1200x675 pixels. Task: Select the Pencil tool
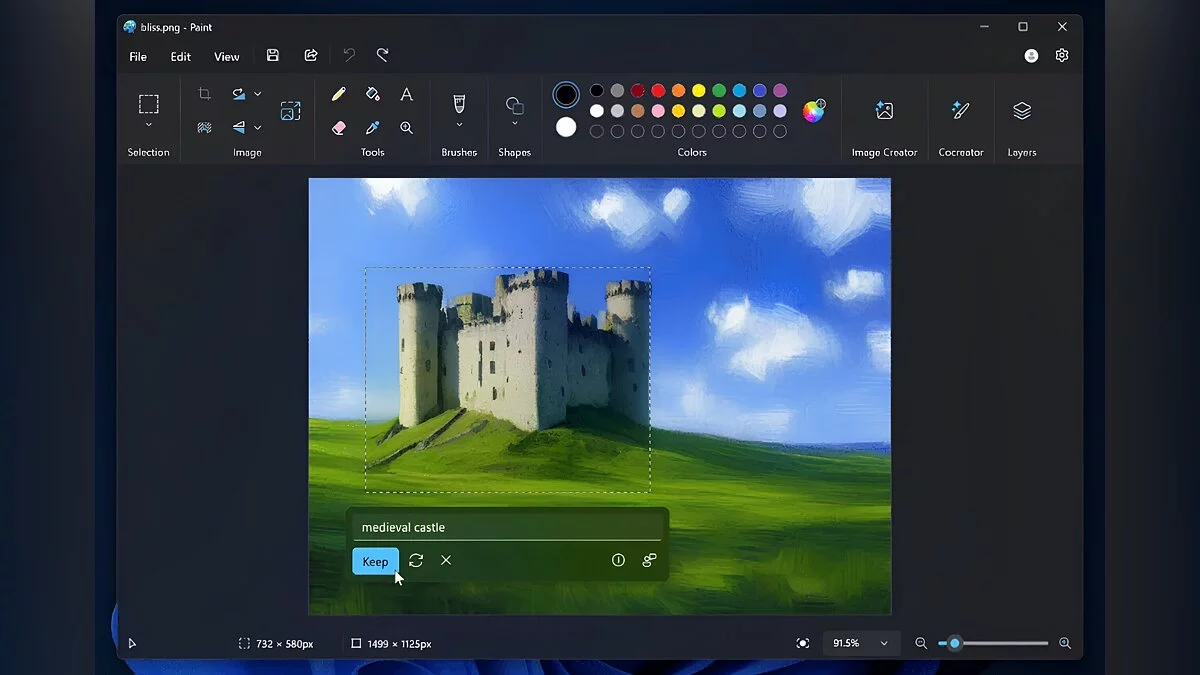coord(338,94)
